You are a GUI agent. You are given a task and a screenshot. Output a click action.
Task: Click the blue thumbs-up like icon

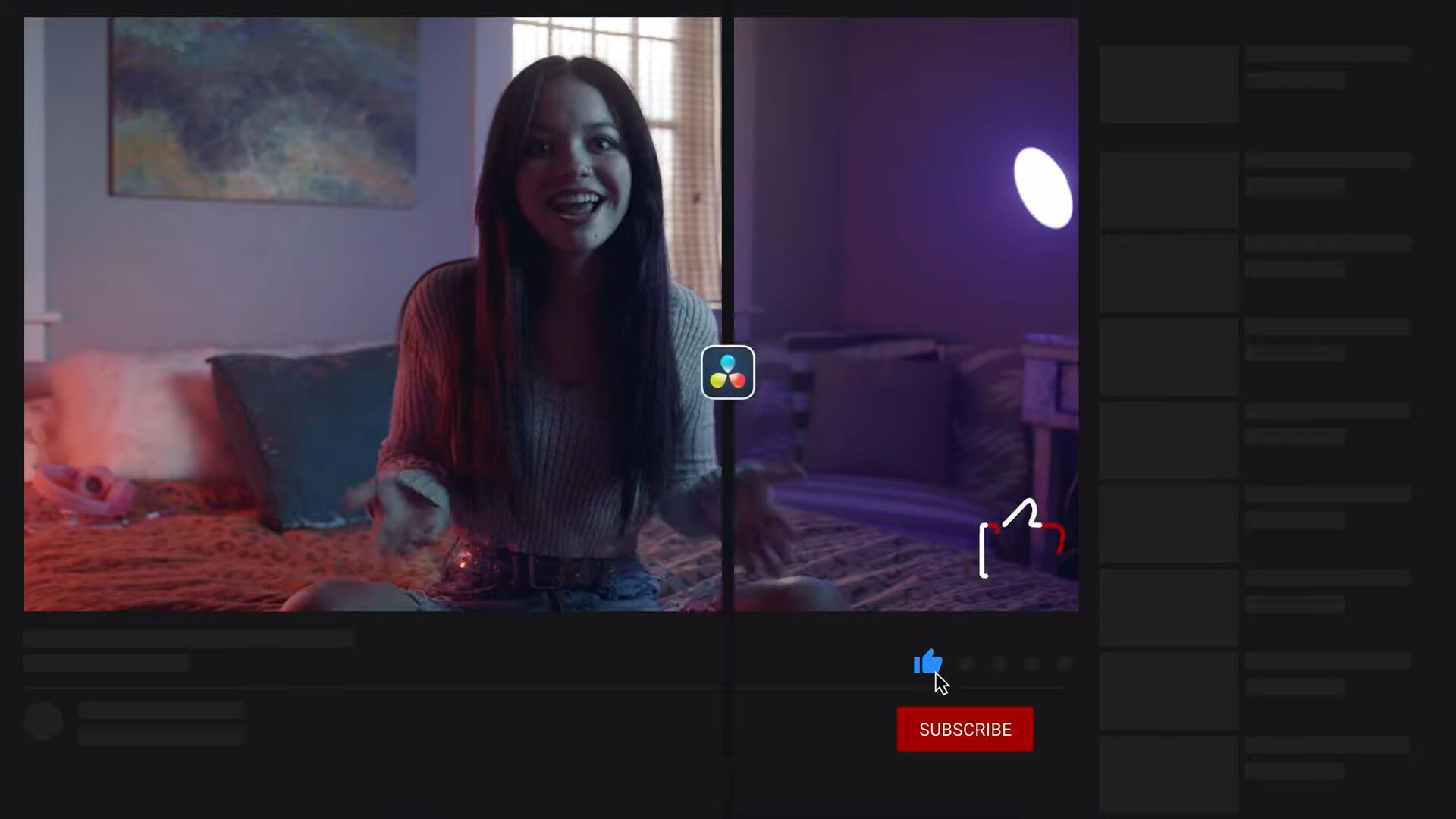tap(927, 662)
